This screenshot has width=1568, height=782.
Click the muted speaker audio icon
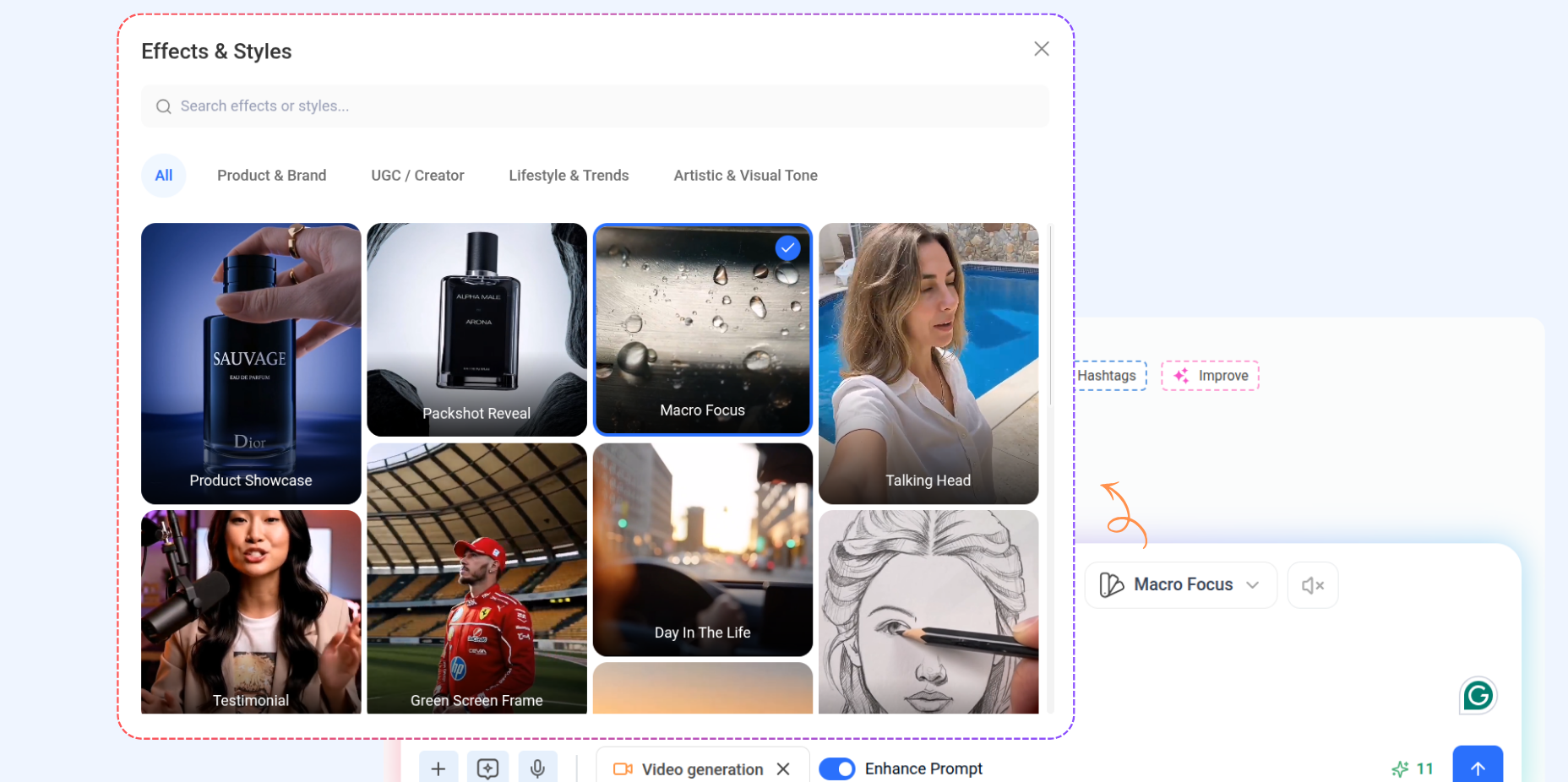1312,585
